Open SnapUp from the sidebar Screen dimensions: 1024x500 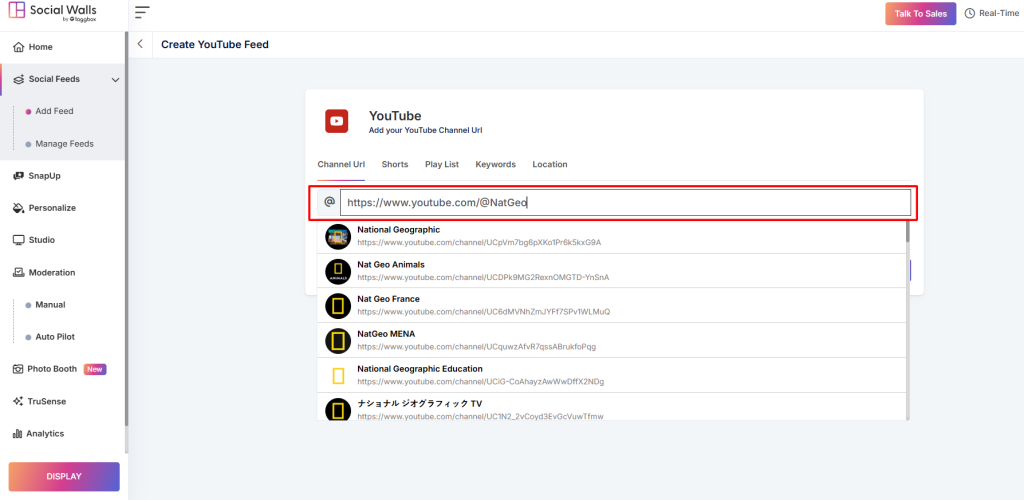point(44,176)
